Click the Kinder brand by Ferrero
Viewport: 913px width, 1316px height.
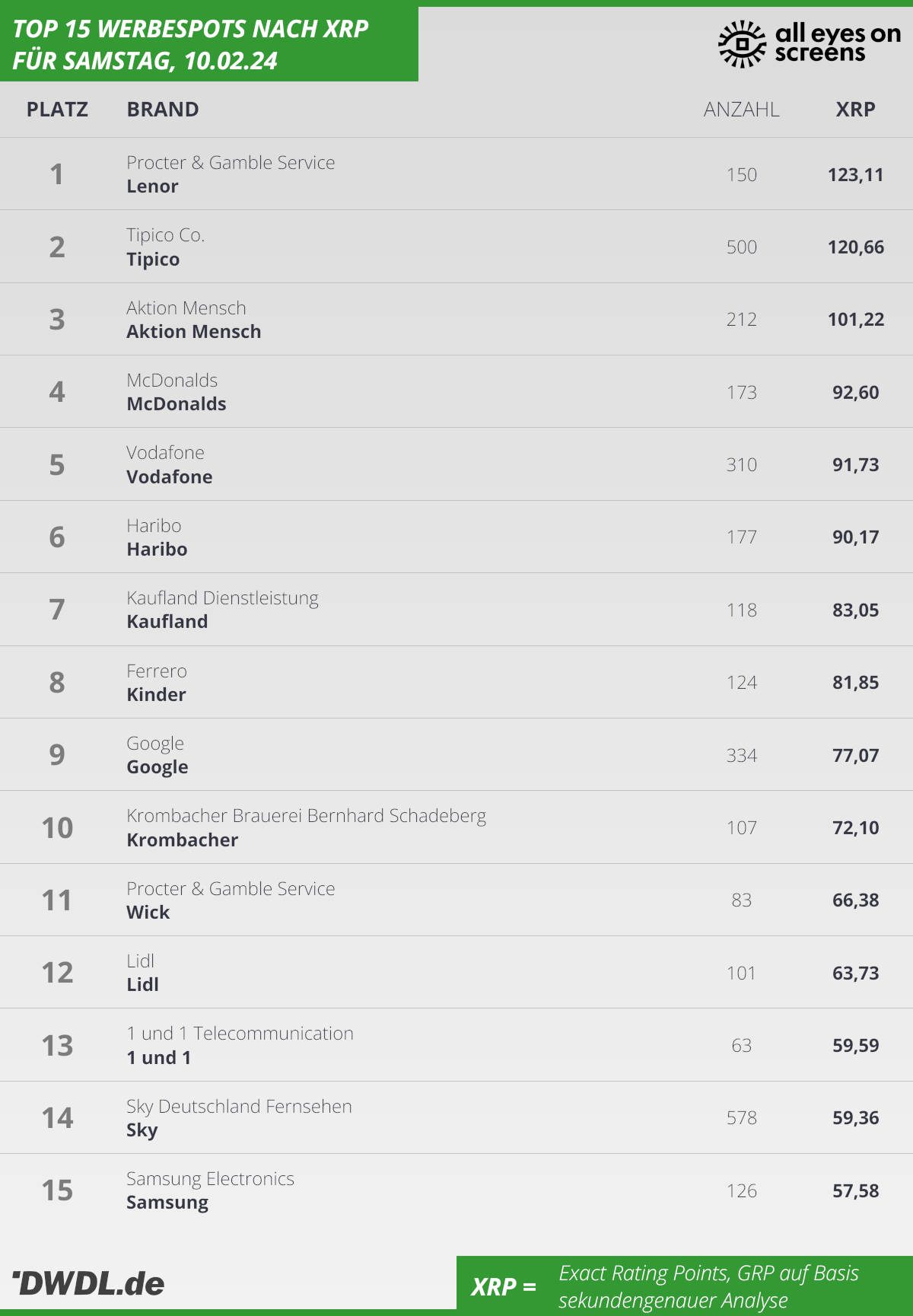(x=156, y=695)
